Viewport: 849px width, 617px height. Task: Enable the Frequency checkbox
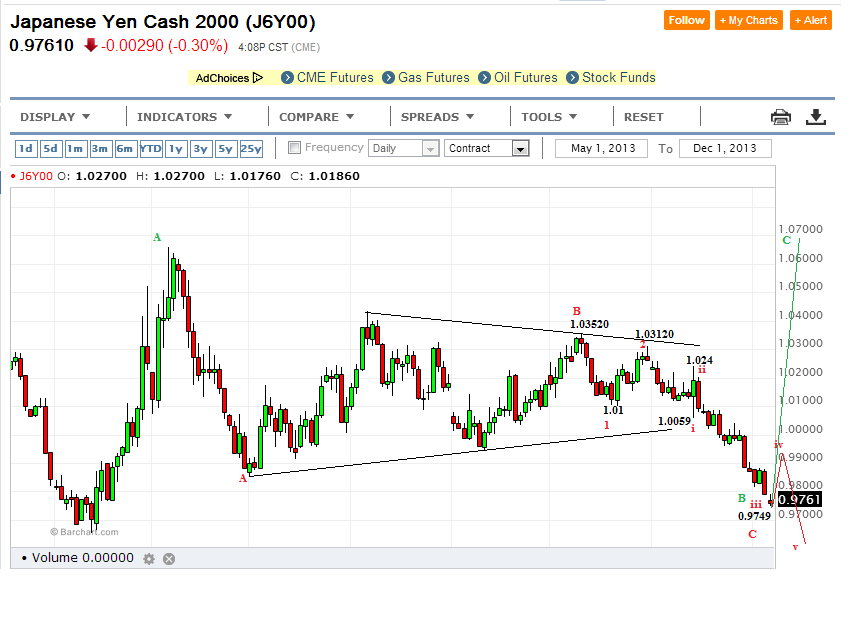(x=294, y=148)
